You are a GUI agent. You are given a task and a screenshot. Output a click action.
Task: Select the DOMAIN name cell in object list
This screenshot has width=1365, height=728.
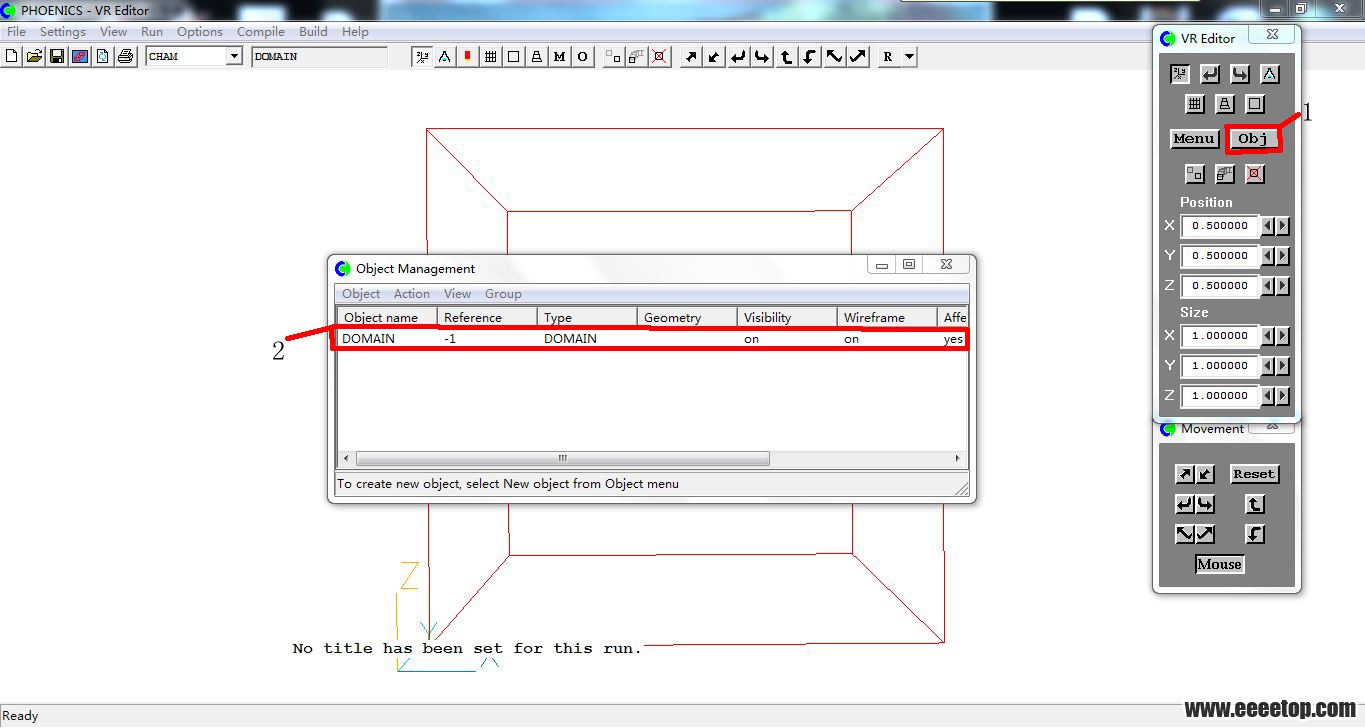[368, 339]
